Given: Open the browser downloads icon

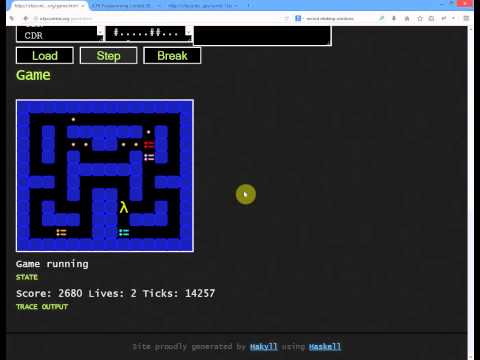Looking at the screenshot, I should (x=394, y=19).
